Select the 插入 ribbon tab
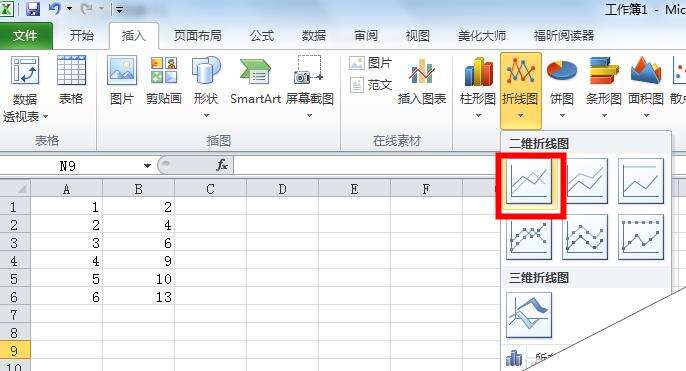This screenshot has height=371, width=686. 133,35
